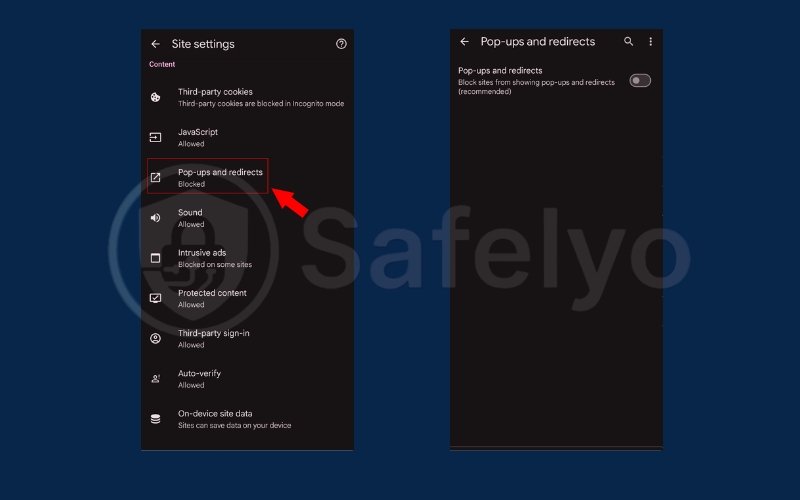Click the Intrusive ads window icon

click(156, 258)
